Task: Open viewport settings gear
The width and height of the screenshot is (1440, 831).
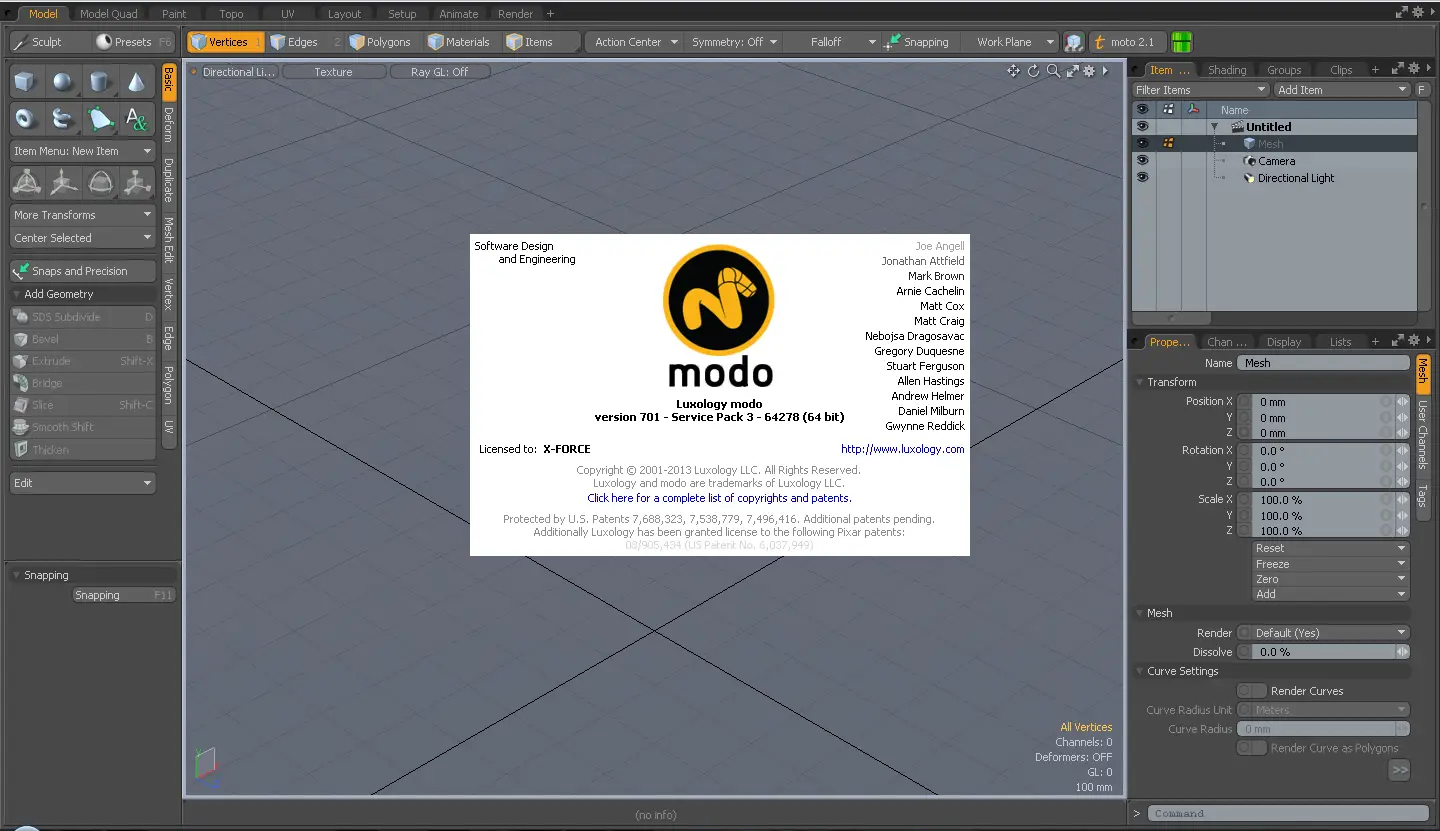Action: pyautogui.click(x=1090, y=71)
